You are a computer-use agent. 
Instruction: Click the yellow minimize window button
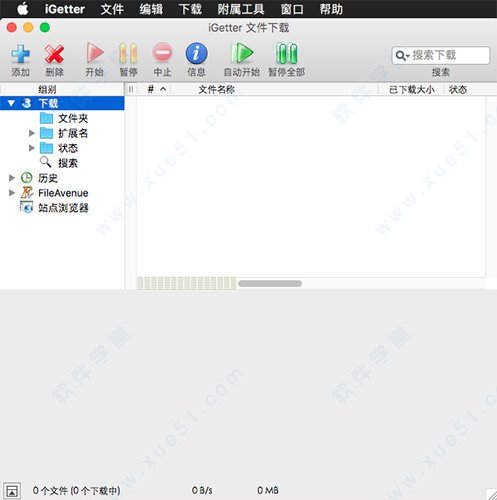click(28, 27)
